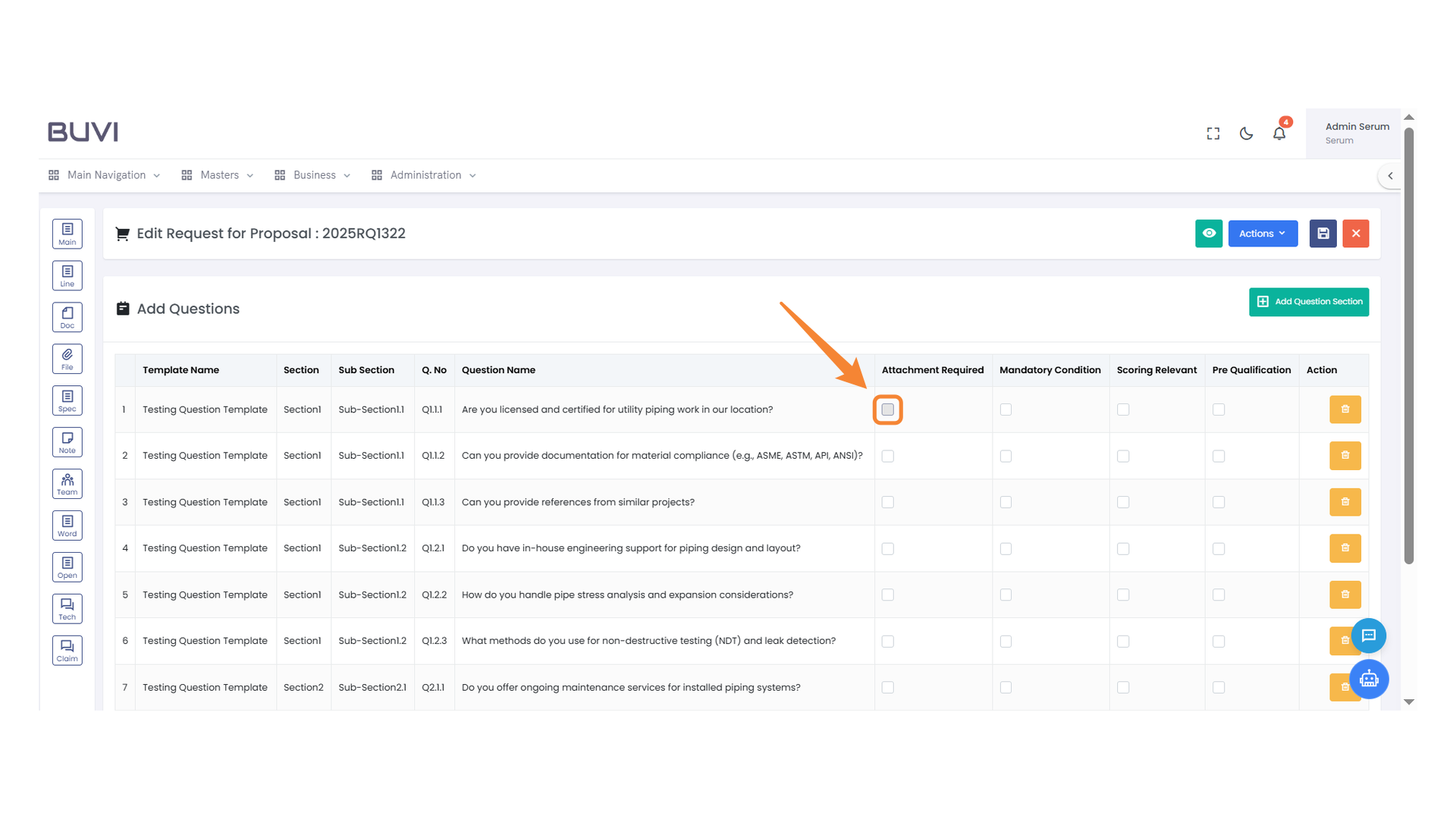The image size is (1456, 819).
Task: Click the File attachment icon in the sidebar
Action: (67, 358)
